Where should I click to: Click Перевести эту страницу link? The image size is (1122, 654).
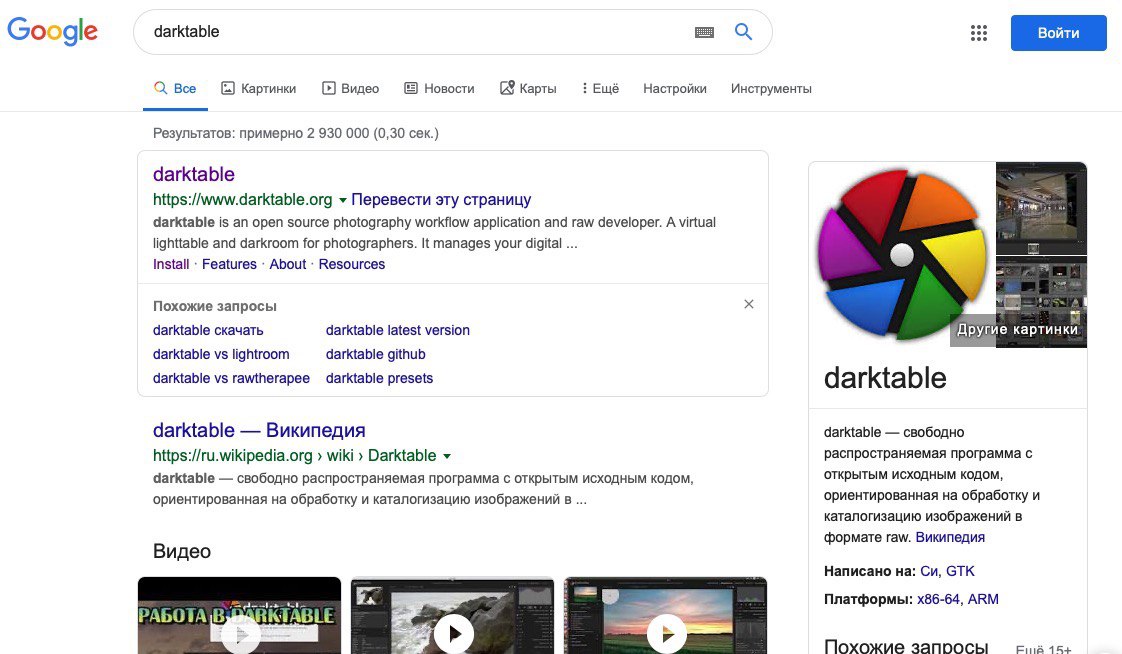tap(441, 200)
